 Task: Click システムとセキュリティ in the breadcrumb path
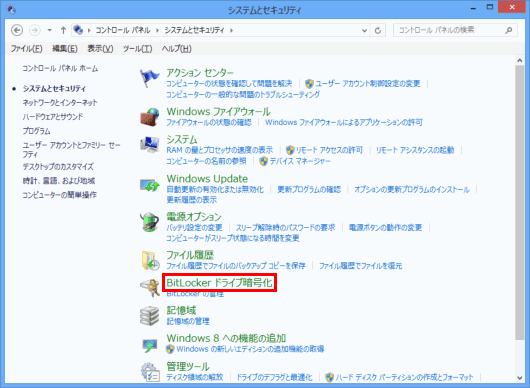pyautogui.click(x=194, y=30)
